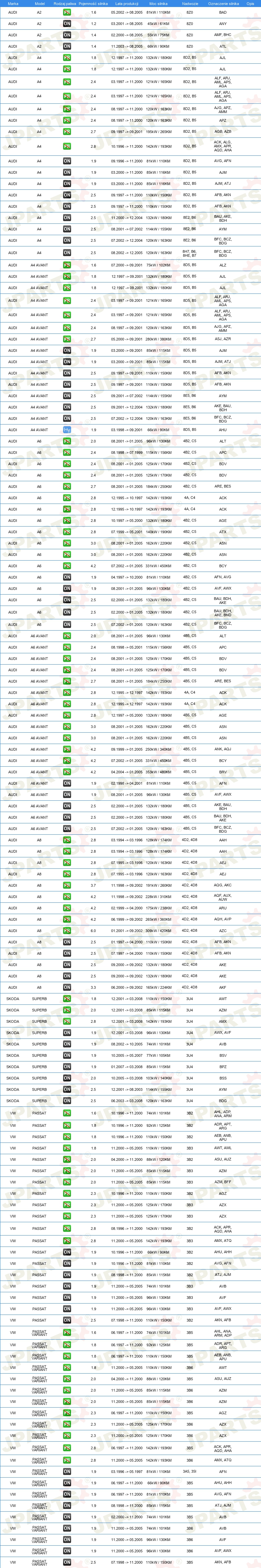This screenshot has height=1568, width=261.
Task: Click ON icon in Skoda Superb BDG row
Action: tap(67, 1100)
